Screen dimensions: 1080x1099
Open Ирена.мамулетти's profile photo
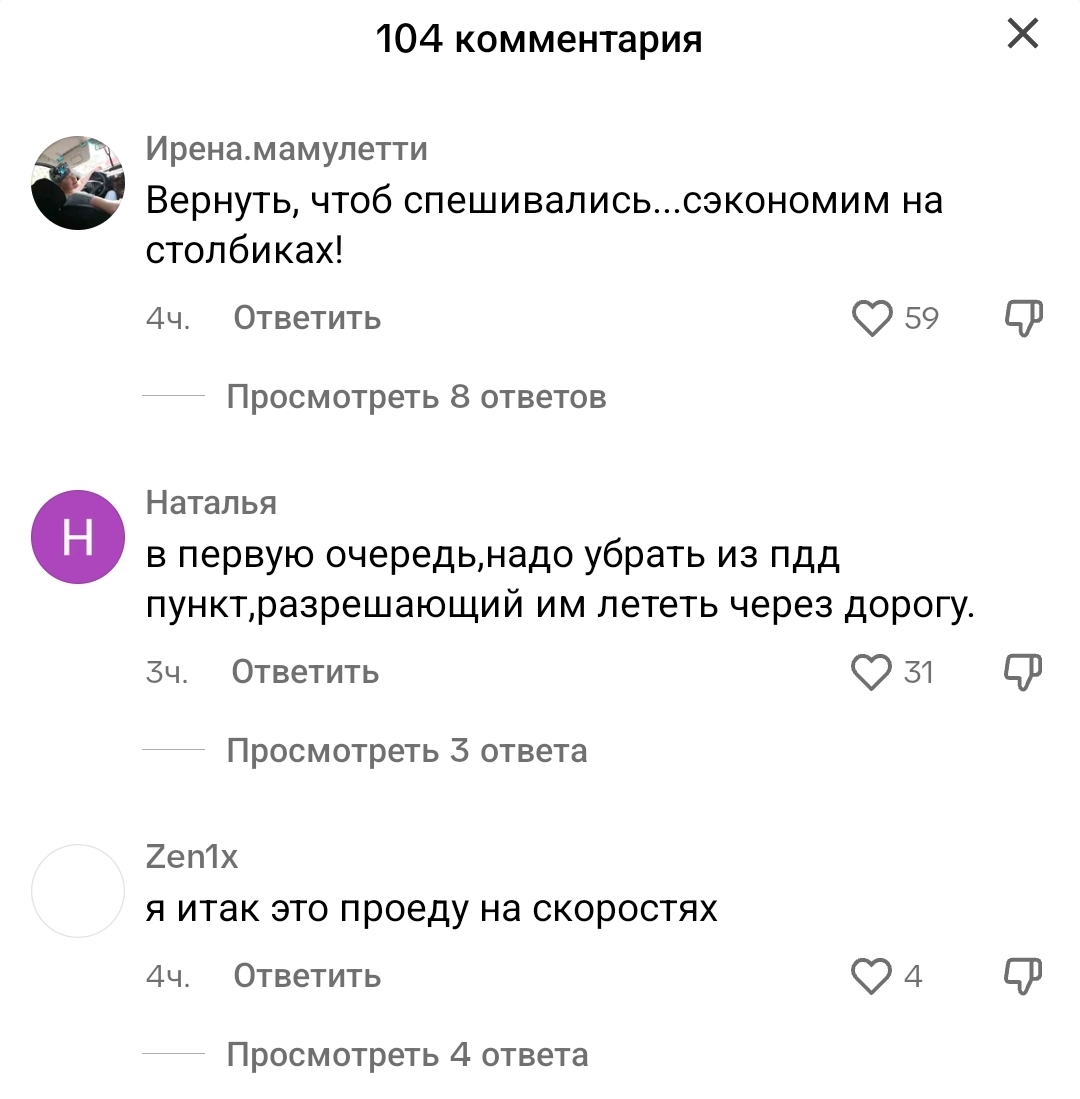tap(78, 183)
